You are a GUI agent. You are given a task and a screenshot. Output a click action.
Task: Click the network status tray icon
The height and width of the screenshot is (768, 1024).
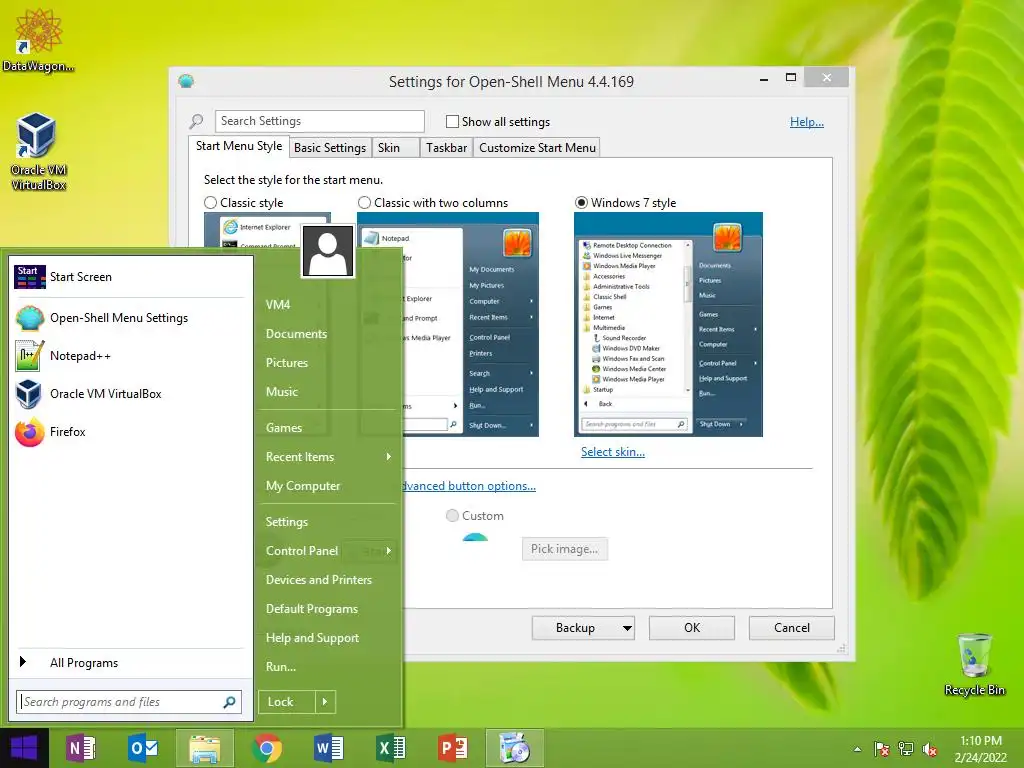[906, 749]
